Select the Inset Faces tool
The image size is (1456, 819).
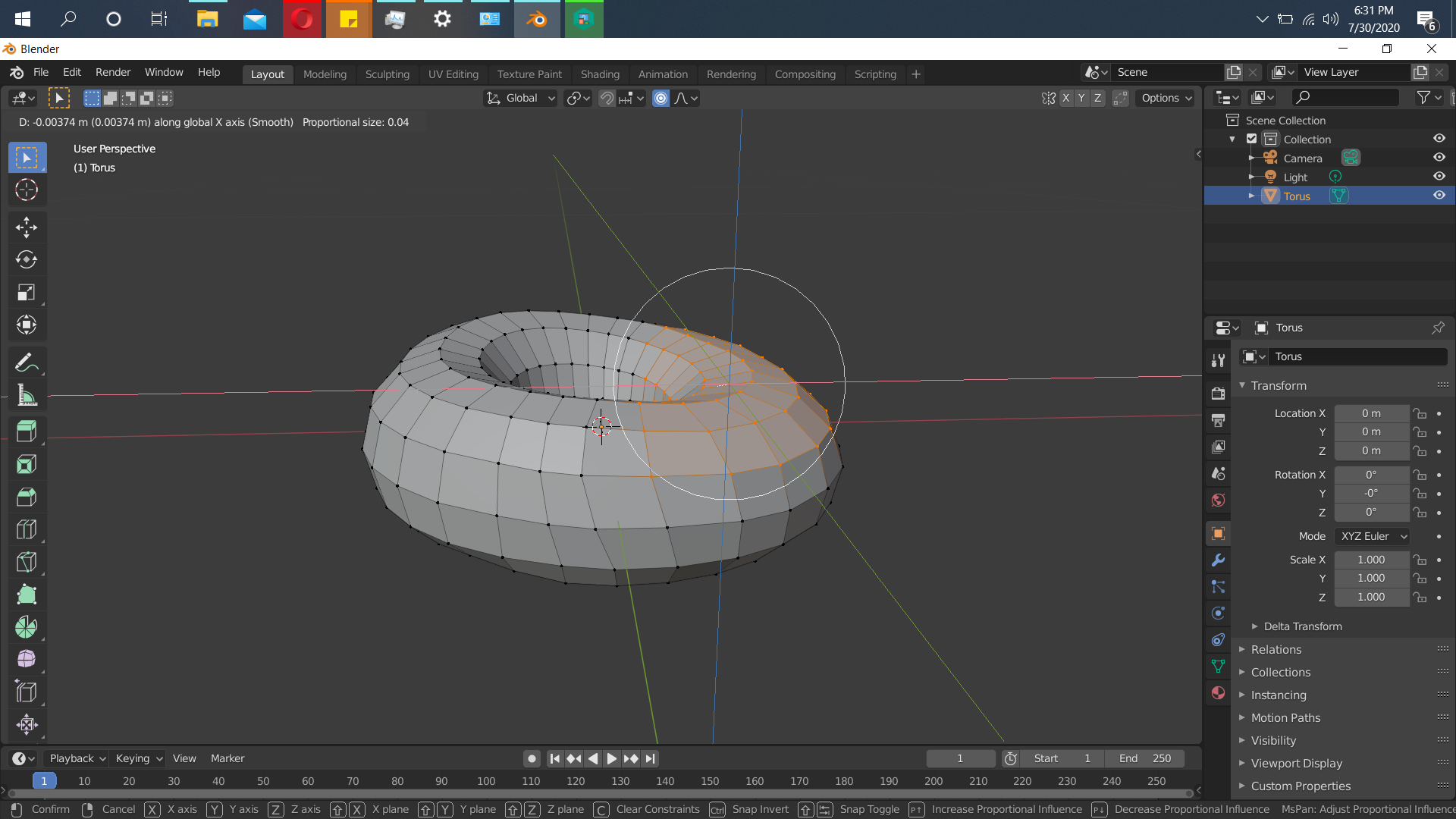(27, 464)
